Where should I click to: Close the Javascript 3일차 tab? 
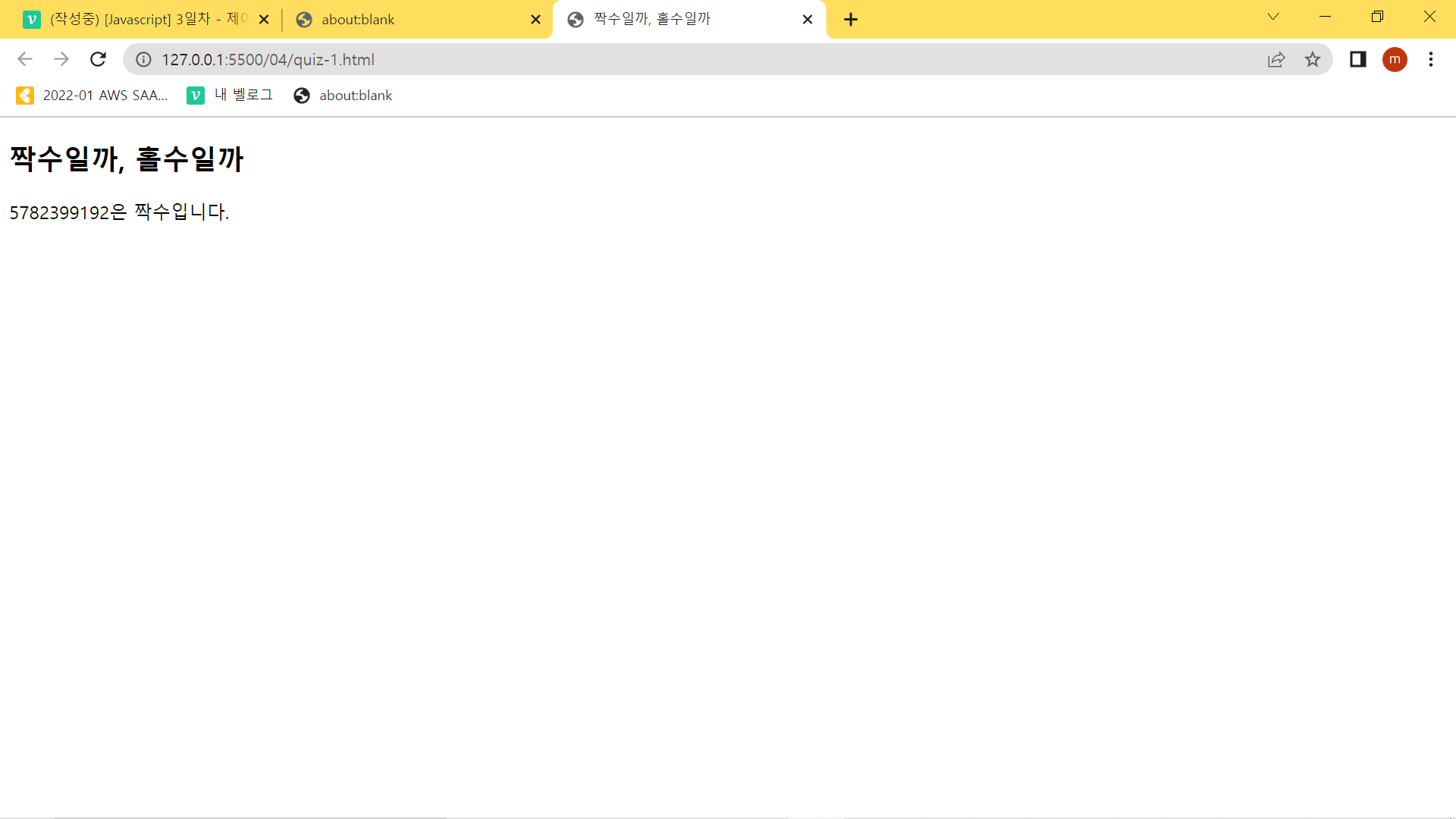click(264, 20)
